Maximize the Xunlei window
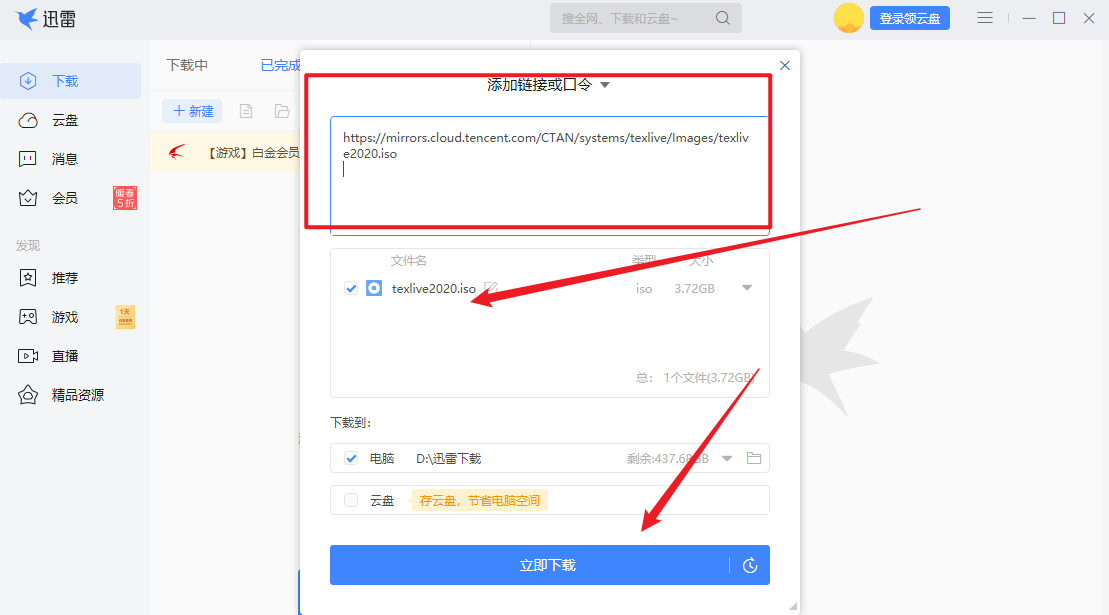 point(1059,18)
